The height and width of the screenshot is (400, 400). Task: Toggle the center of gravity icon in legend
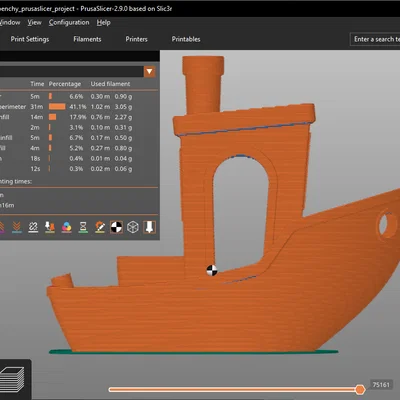[116, 227]
